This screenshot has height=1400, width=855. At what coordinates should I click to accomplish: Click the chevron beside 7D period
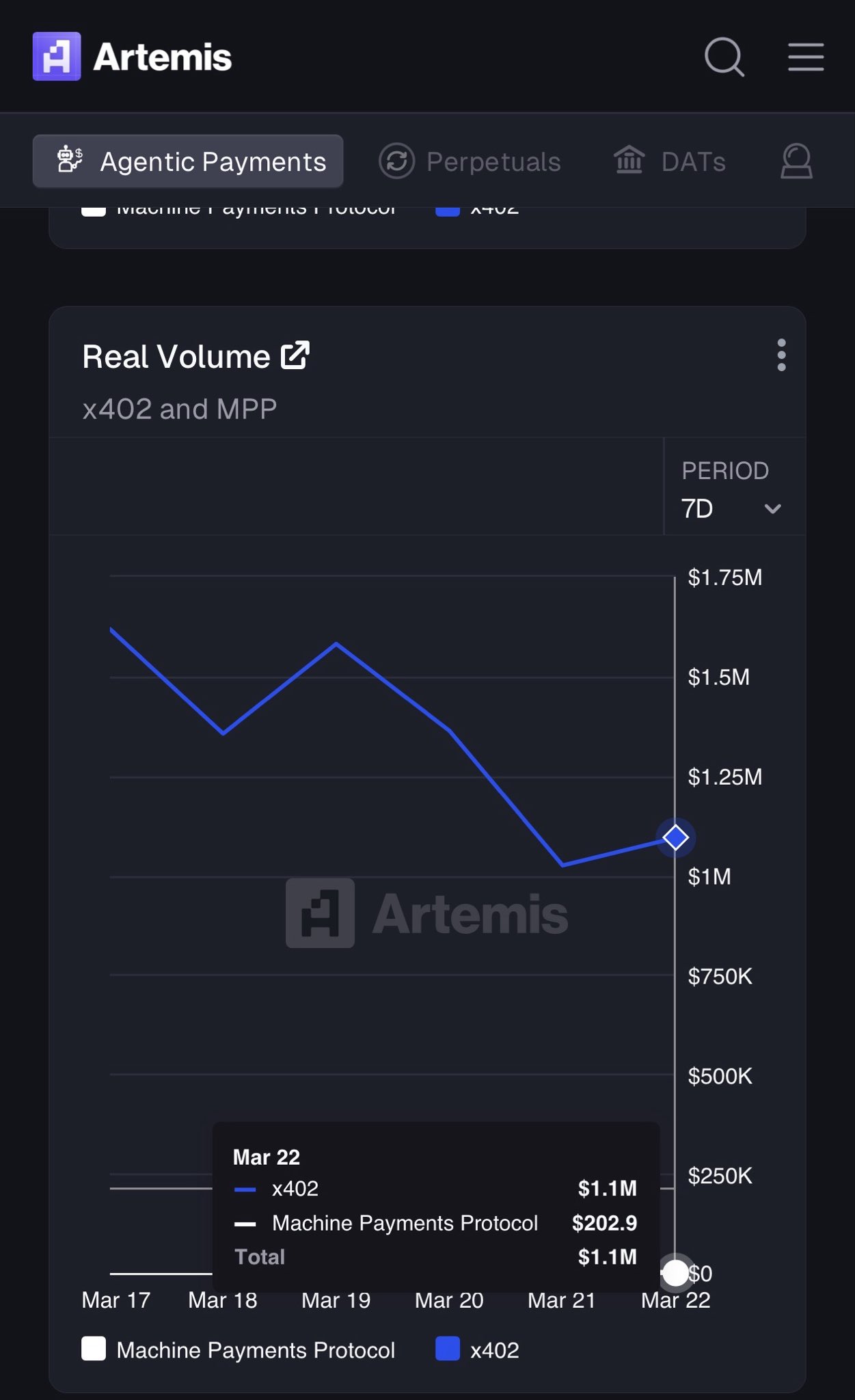click(x=772, y=509)
